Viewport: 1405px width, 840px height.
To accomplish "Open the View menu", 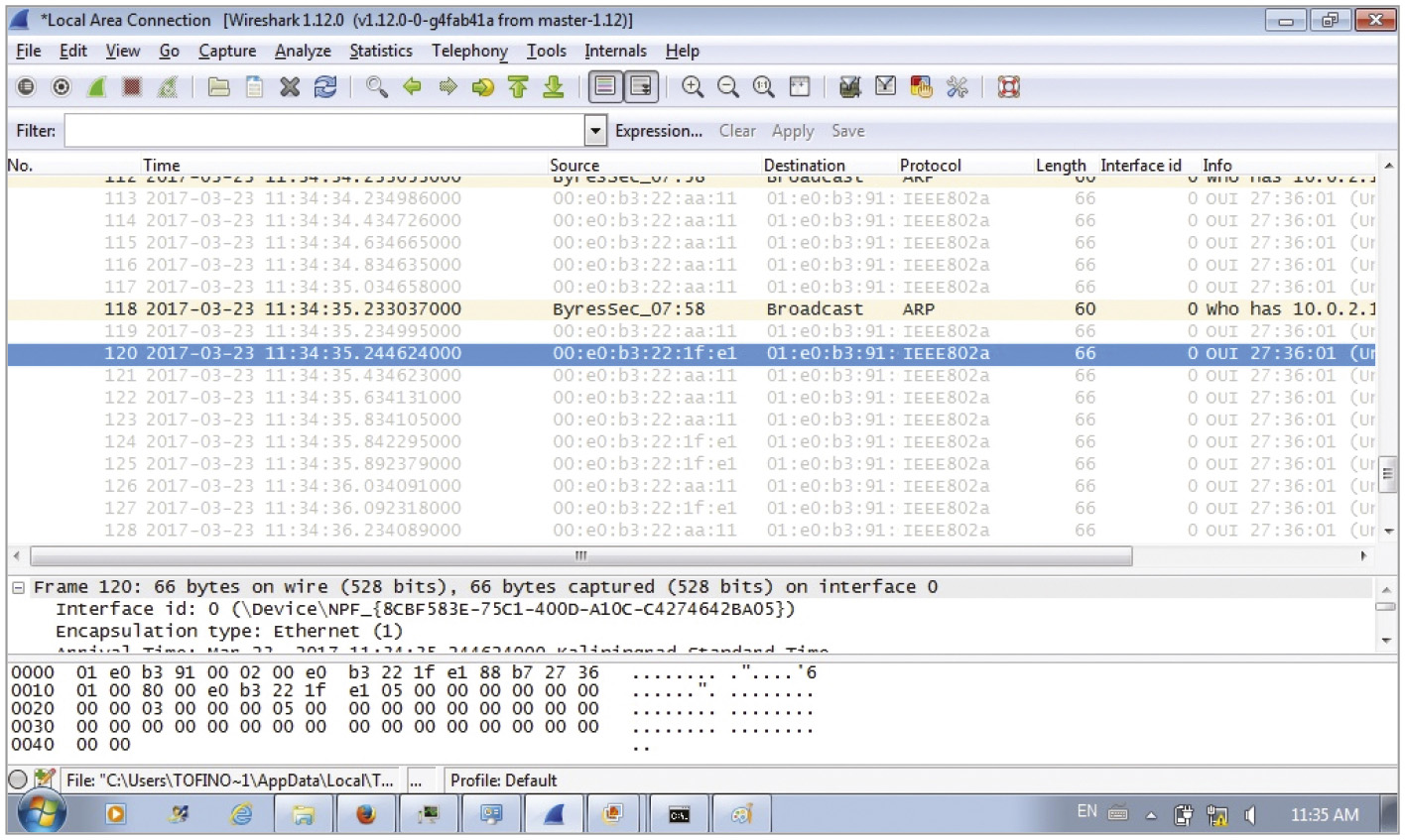I will point(123,51).
